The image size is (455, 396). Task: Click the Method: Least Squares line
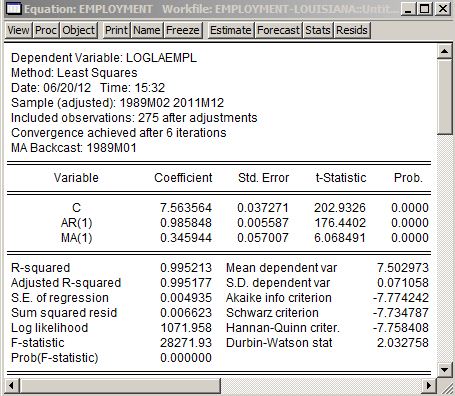(74, 73)
